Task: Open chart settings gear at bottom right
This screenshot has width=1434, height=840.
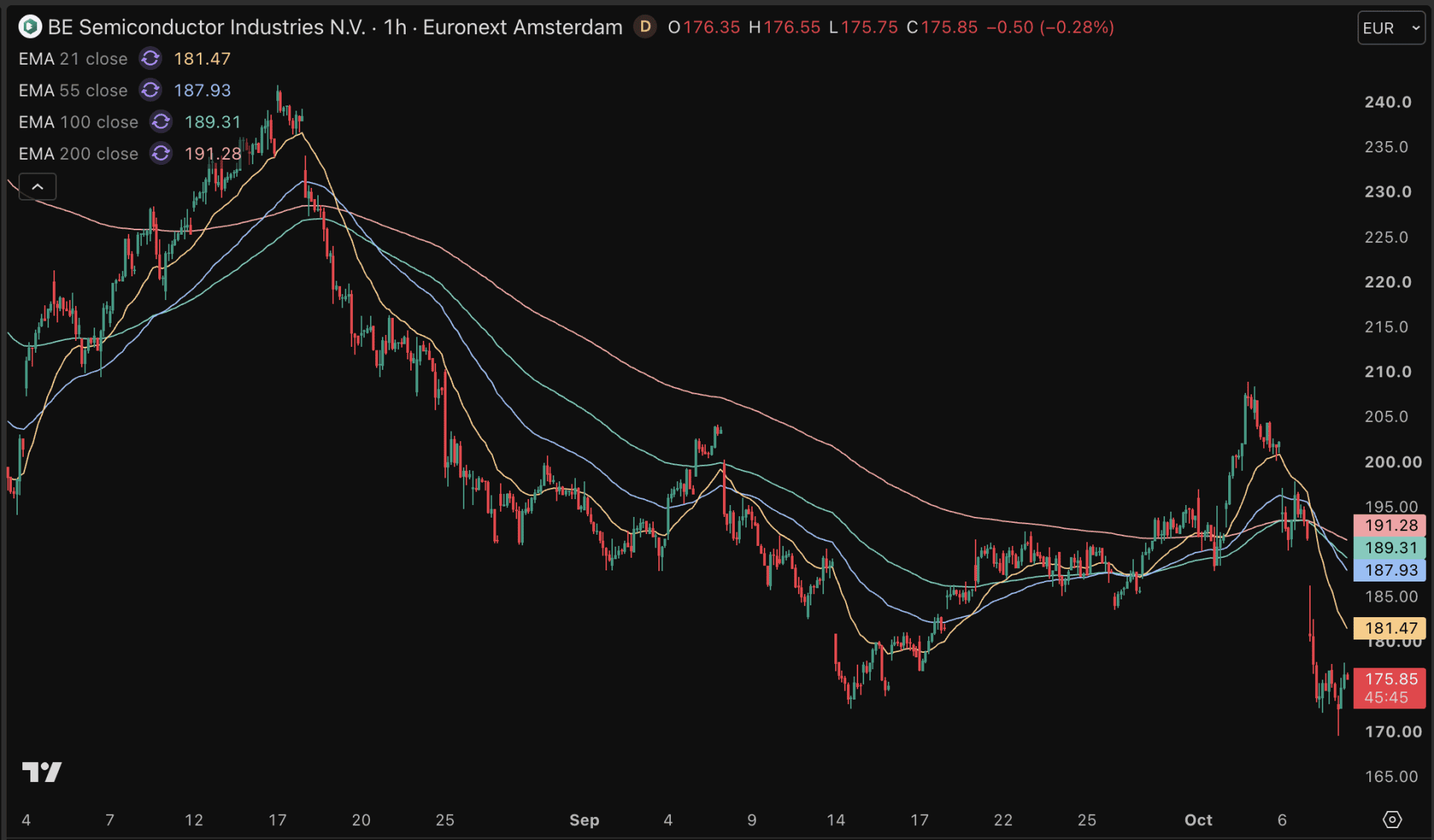Action: pos(1392,819)
